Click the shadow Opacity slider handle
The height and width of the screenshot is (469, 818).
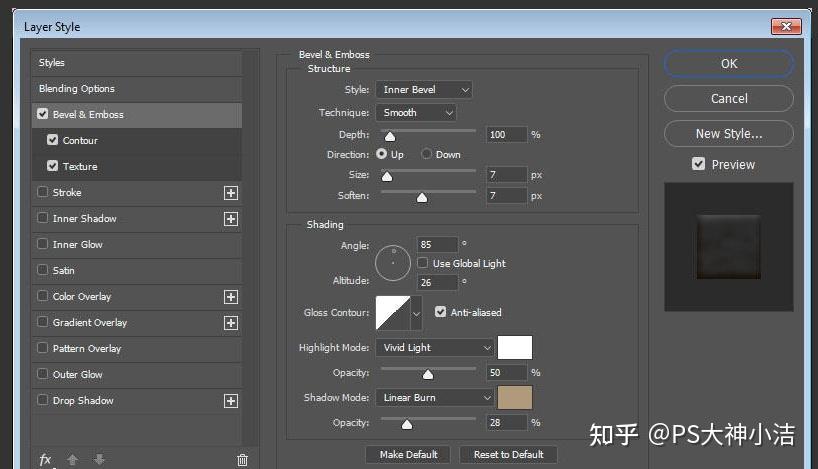click(407, 425)
